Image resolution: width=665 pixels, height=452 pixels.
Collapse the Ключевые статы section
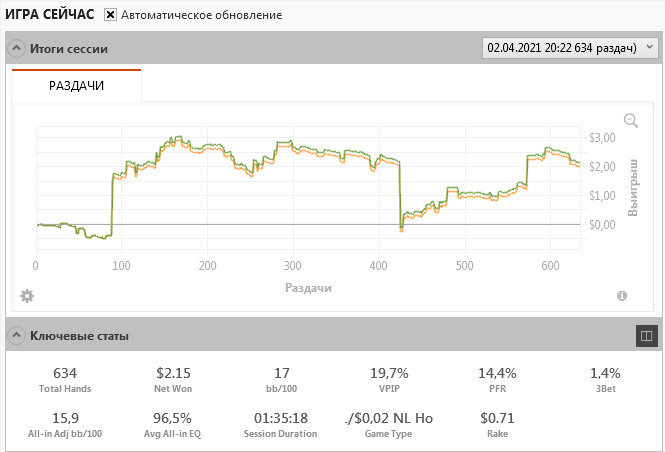coord(17,335)
